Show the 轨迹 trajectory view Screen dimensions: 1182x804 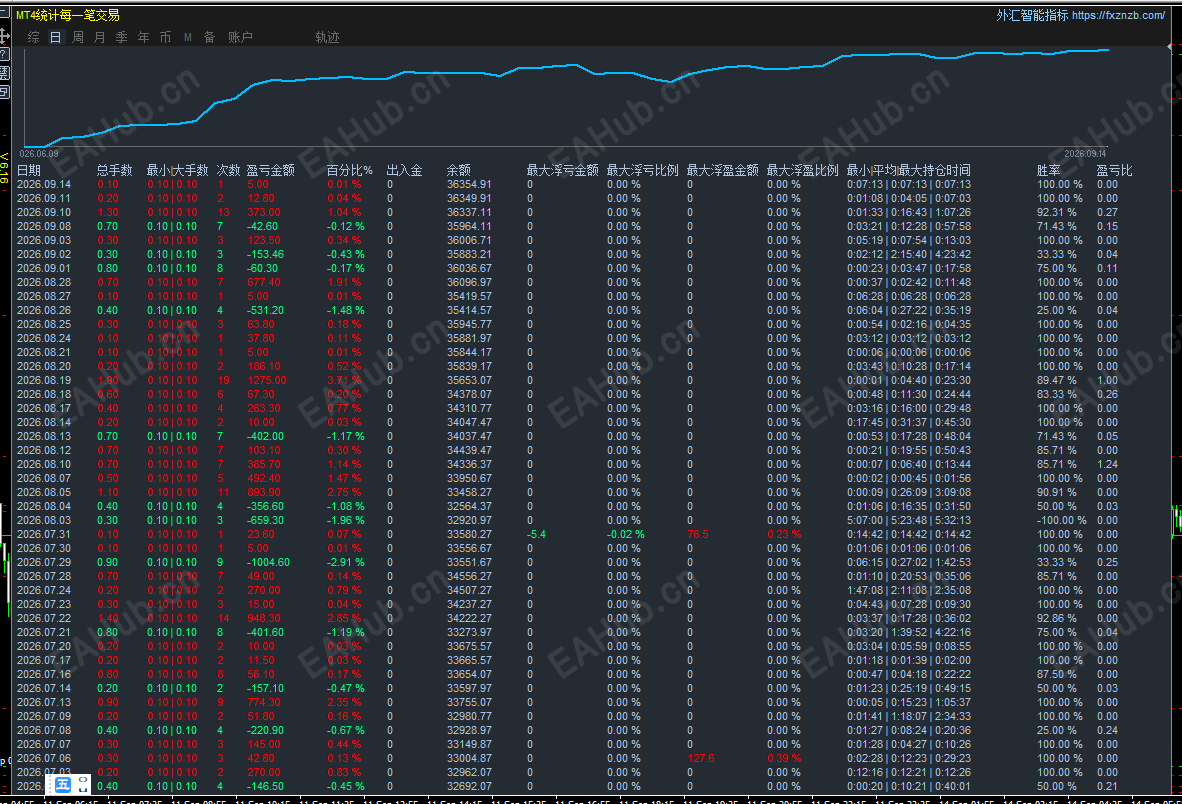[x=327, y=37]
